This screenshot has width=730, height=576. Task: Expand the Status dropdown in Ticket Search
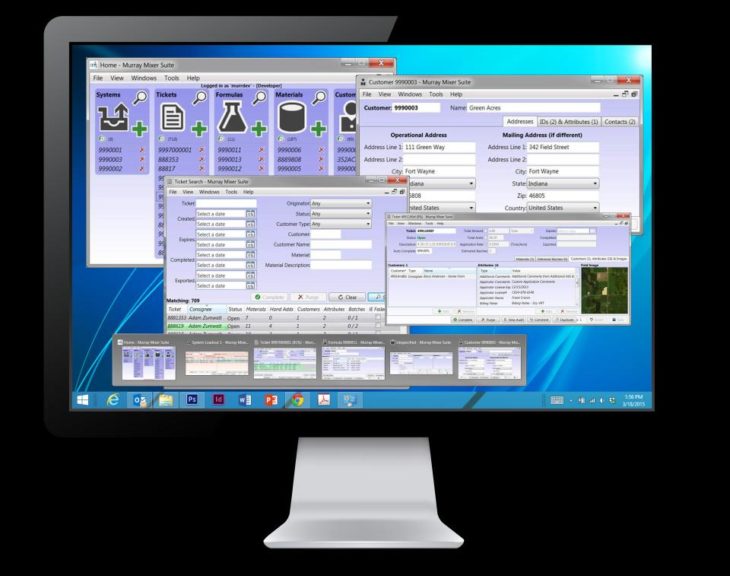(341, 214)
